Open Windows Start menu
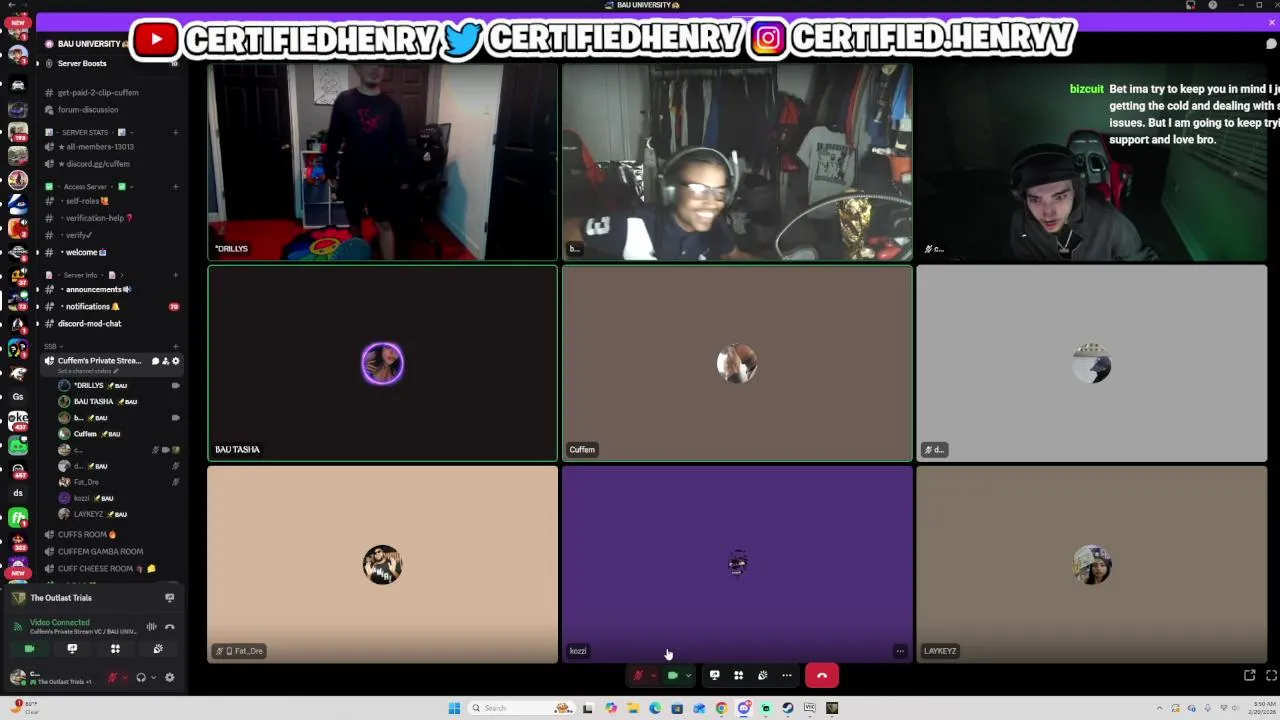Viewport: 1280px width, 720px height. [x=454, y=708]
